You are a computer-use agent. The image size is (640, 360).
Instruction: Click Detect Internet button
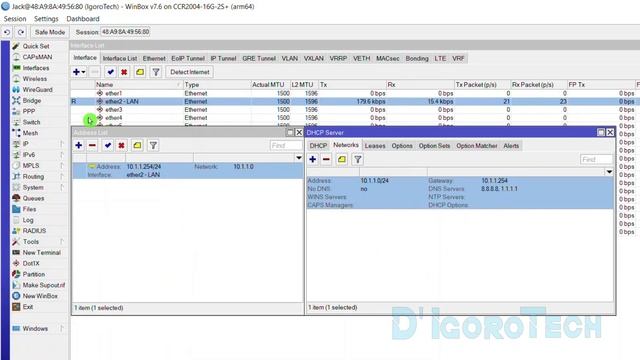click(x=190, y=72)
